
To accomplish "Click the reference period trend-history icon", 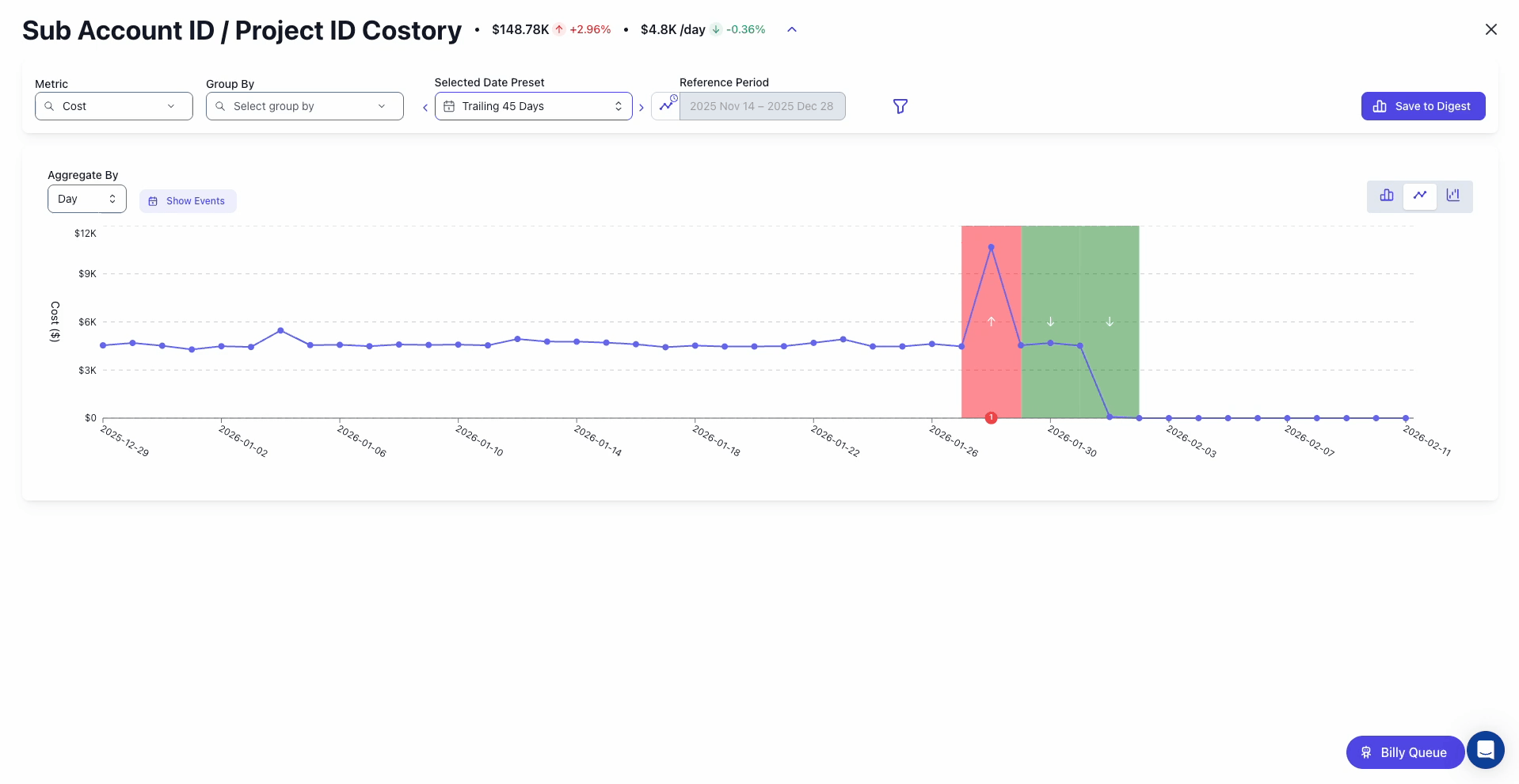I will pyautogui.click(x=667, y=105).
